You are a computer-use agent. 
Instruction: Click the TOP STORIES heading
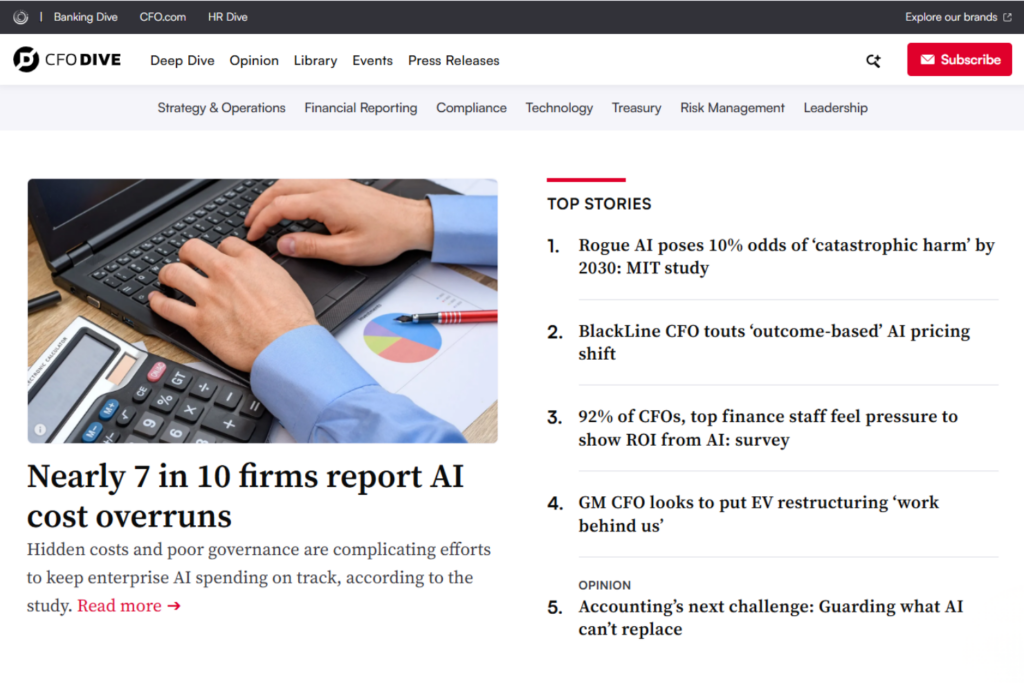[599, 204]
